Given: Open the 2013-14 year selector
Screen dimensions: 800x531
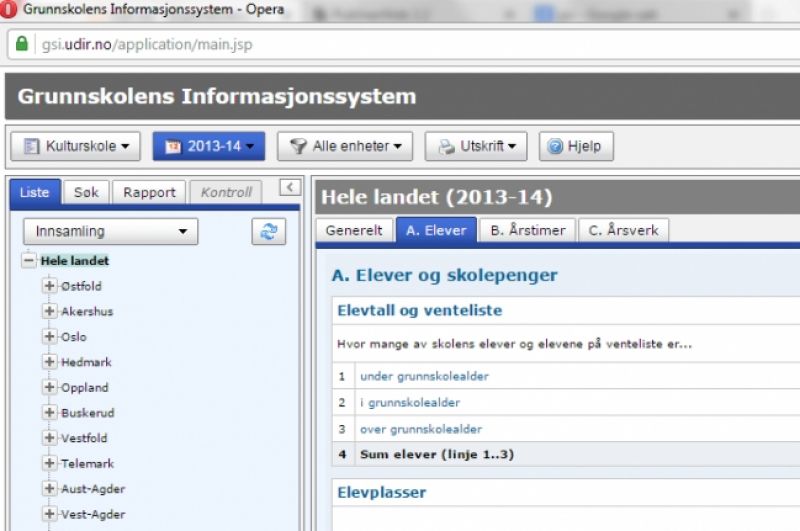Looking at the screenshot, I should pyautogui.click(x=208, y=146).
